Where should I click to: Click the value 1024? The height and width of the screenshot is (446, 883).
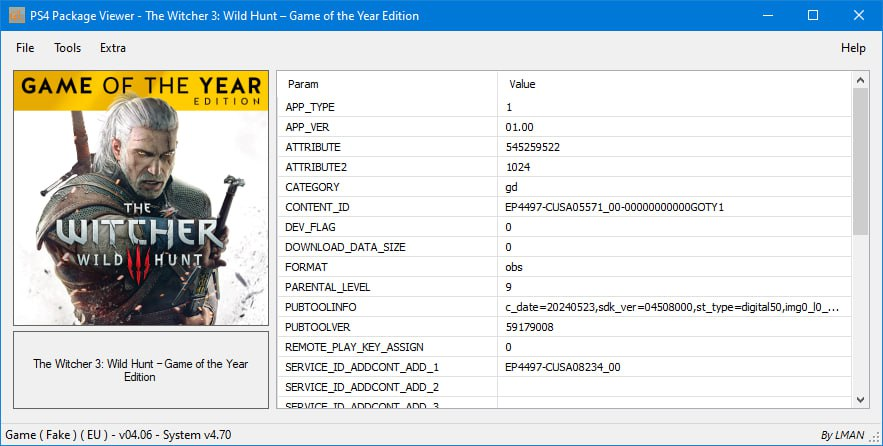(518, 167)
